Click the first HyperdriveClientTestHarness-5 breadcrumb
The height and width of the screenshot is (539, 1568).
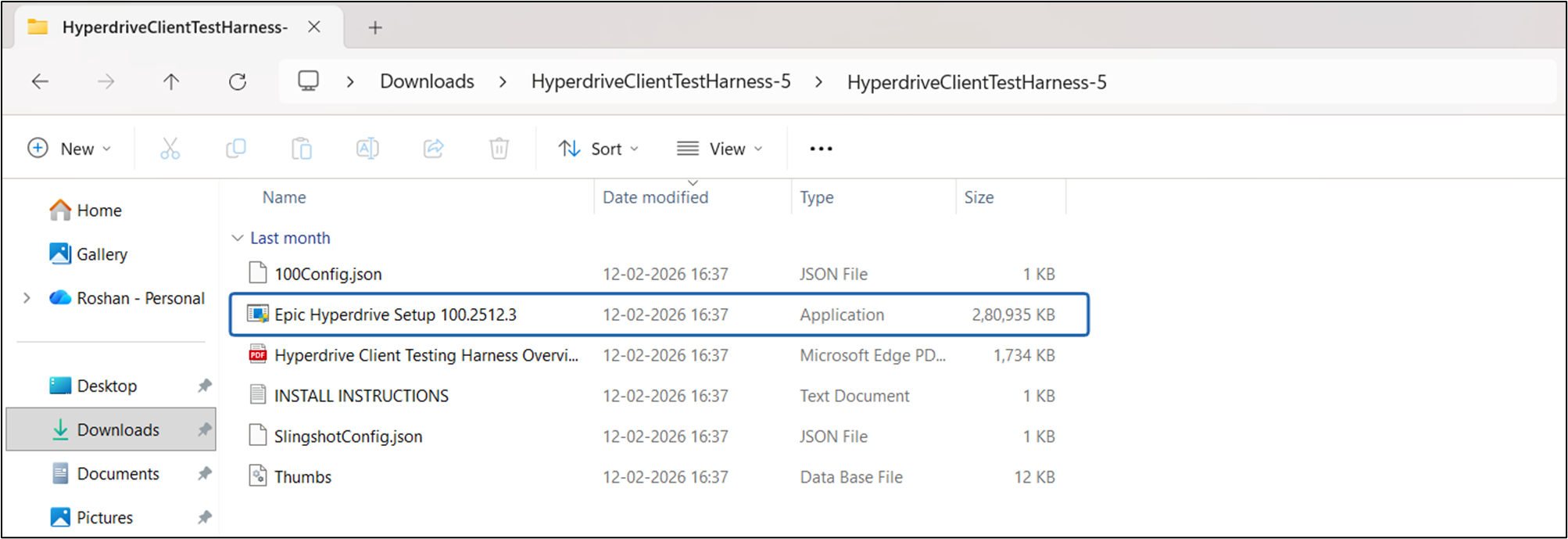click(660, 81)
